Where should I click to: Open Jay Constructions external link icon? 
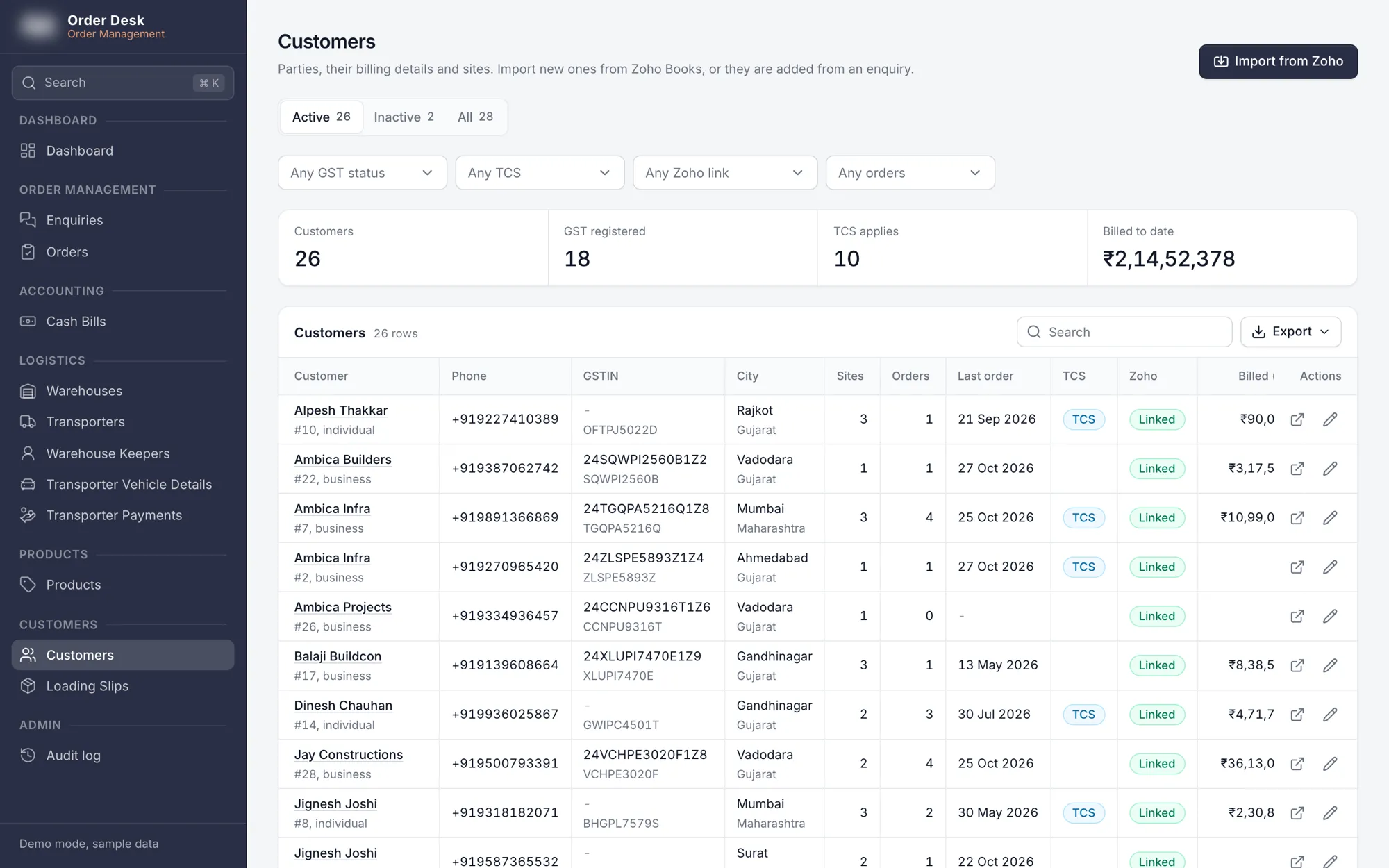point(1297,764)
